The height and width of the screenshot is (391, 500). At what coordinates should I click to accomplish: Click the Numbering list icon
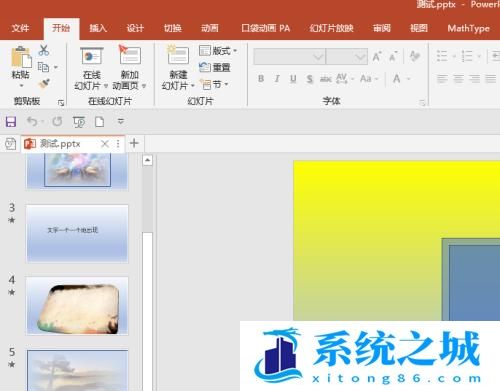pos(467,56)
